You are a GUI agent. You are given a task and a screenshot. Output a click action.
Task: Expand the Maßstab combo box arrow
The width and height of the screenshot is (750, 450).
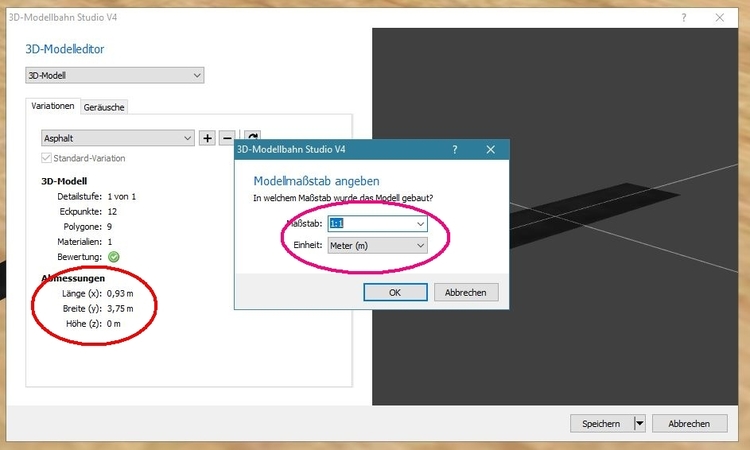pyautogui.click(x=420, y=223)
